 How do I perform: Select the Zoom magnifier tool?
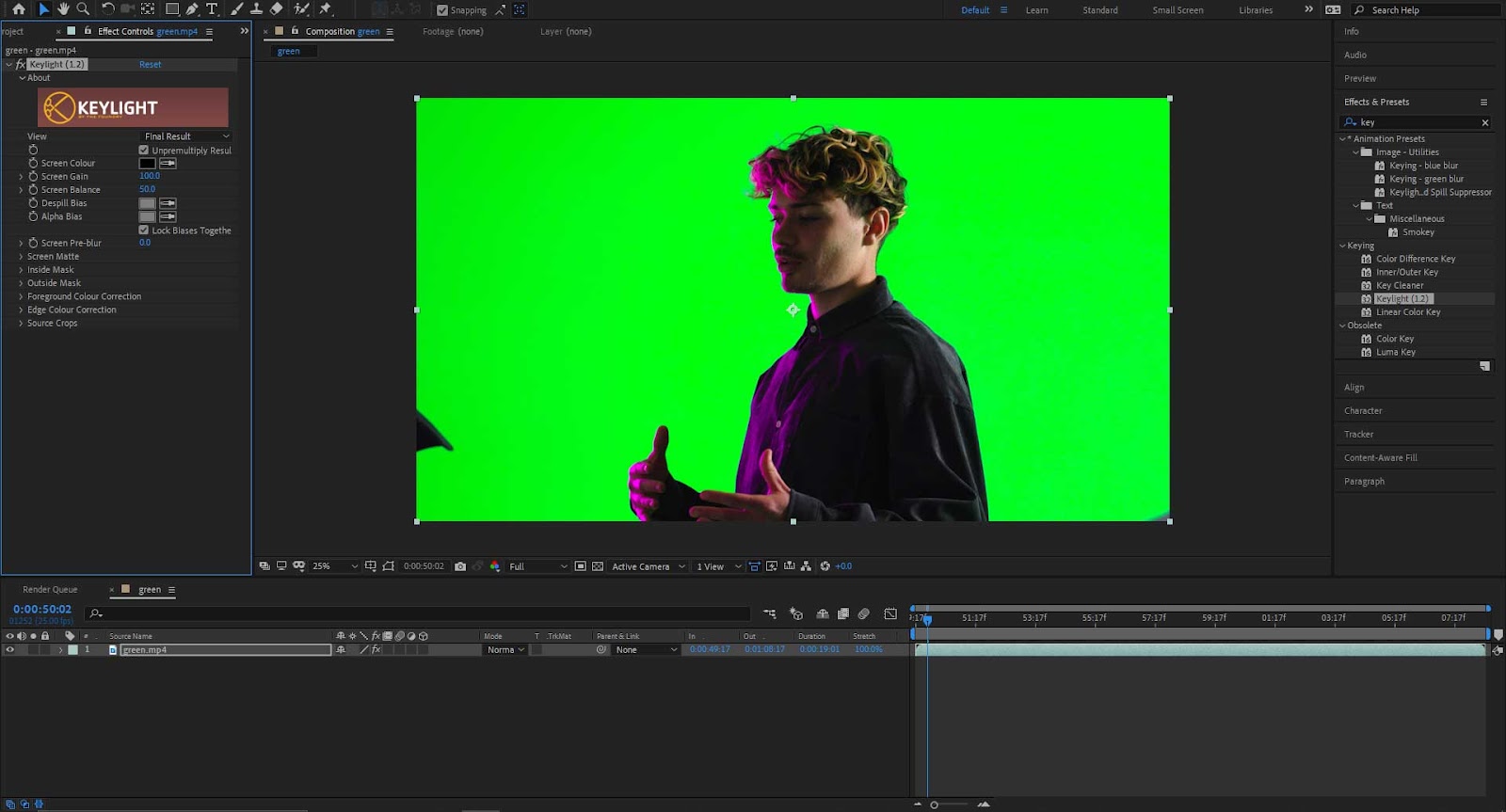coord(83,9)
